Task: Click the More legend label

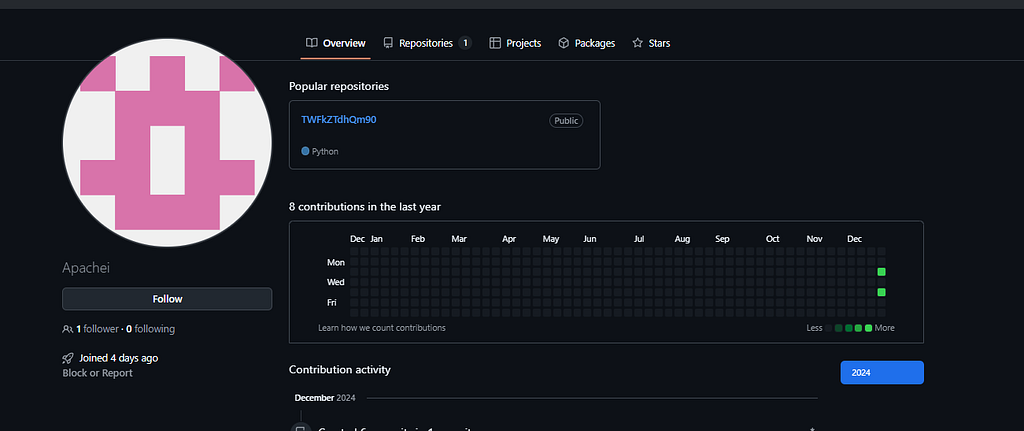Action: [x=885, y=328]
